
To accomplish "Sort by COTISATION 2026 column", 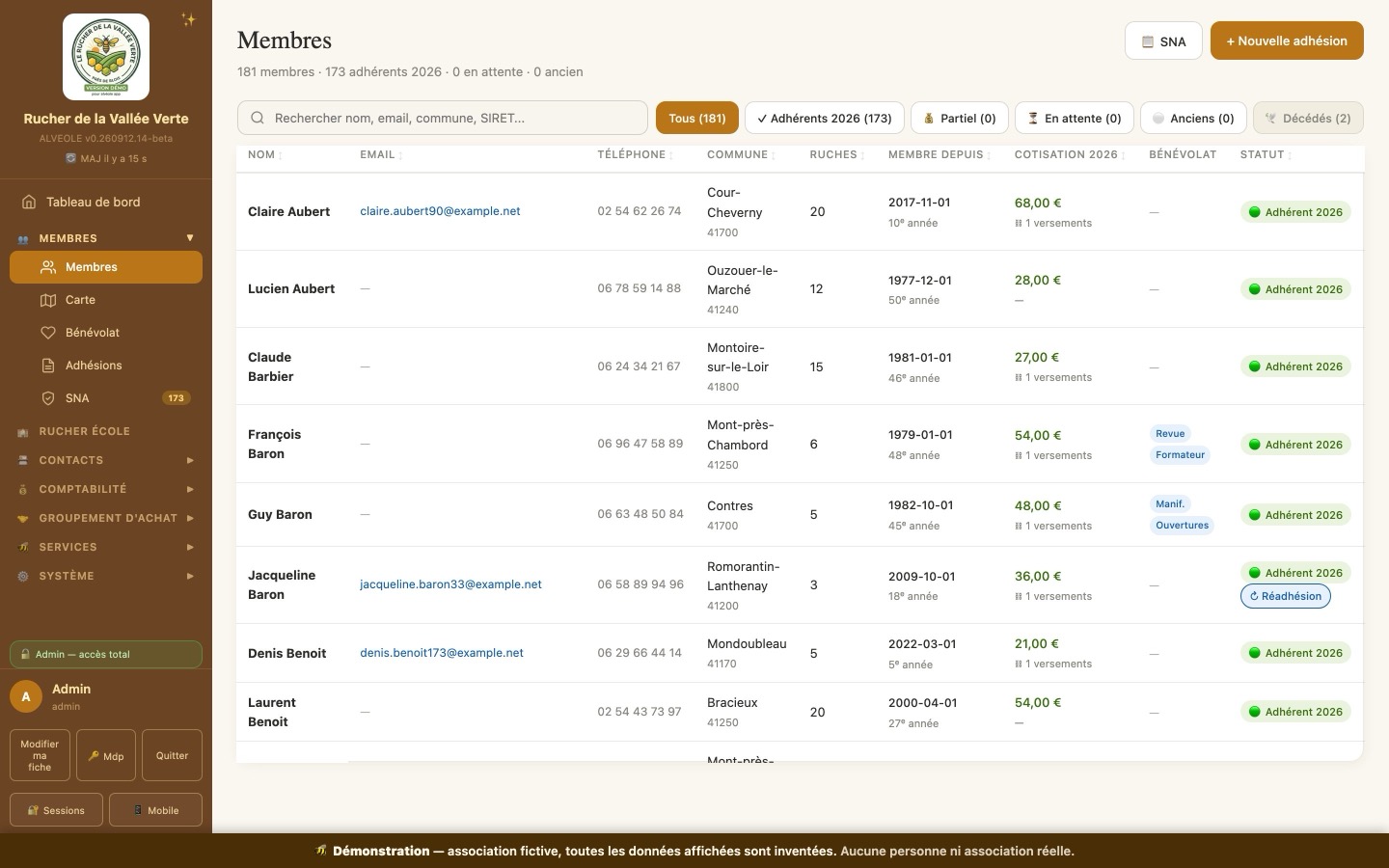I will point(1069,154).
